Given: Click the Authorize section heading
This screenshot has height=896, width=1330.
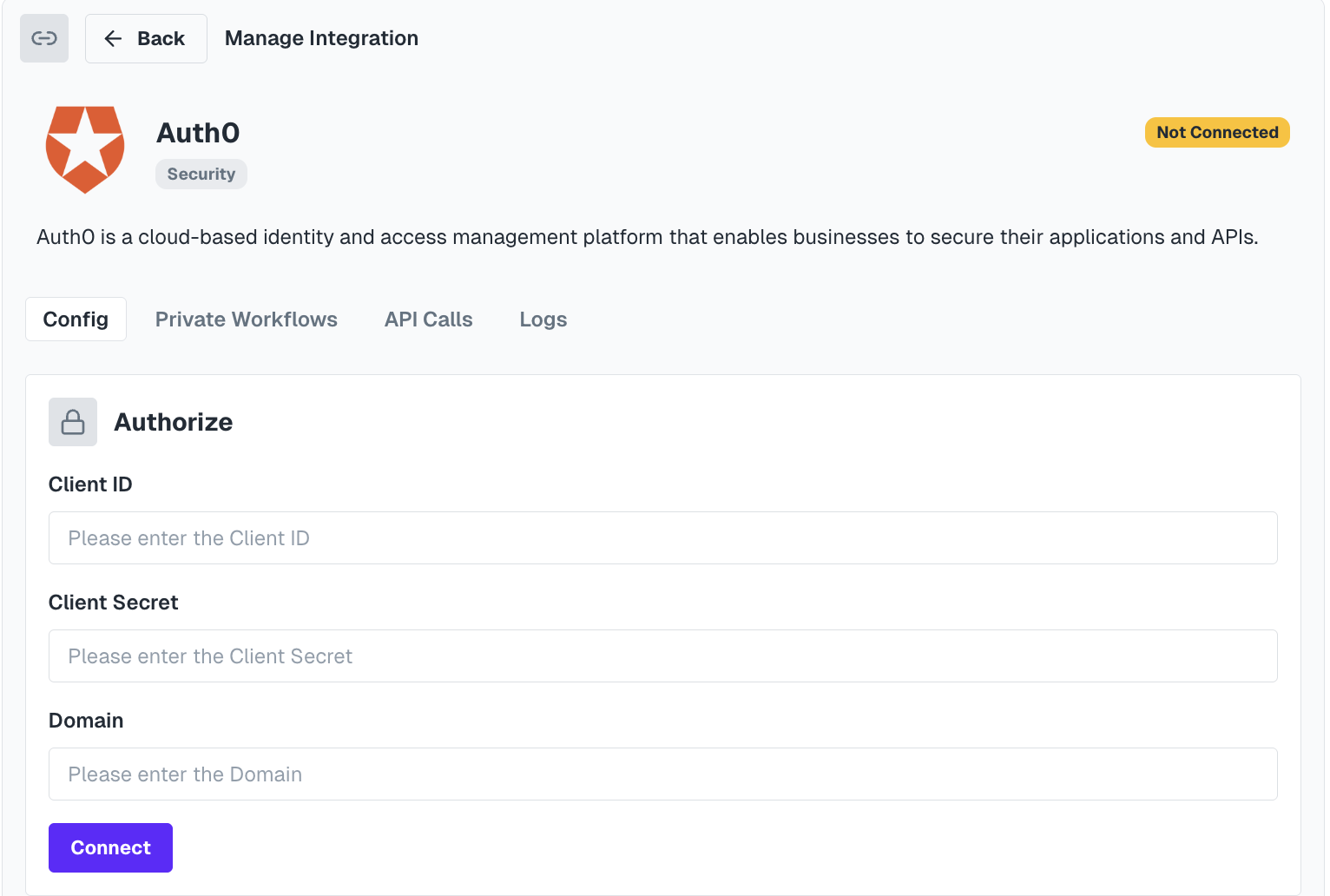Looking at the screenshot, I should point(174,422).
